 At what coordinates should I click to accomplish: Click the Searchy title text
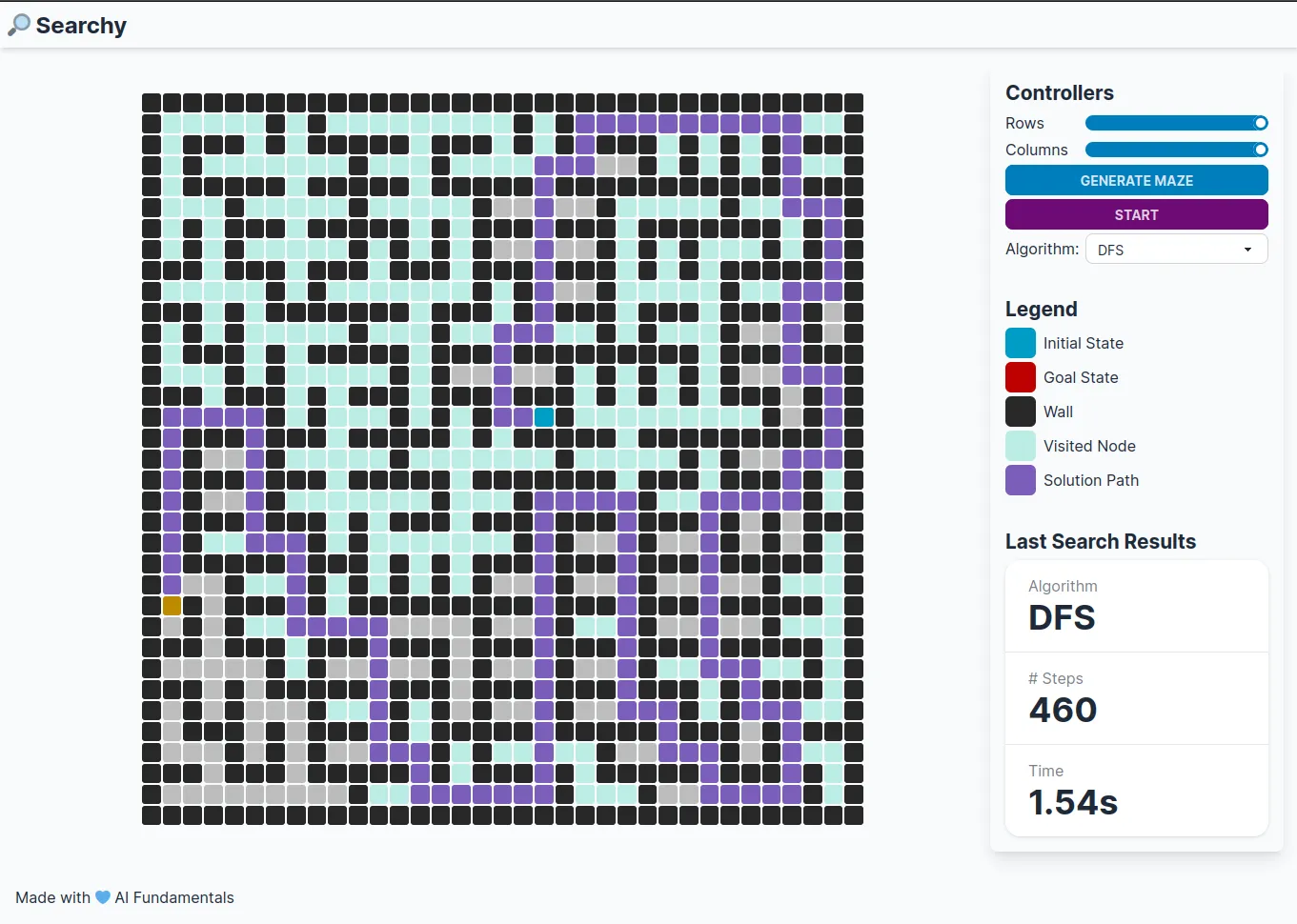pyautogui.click(x=81, y=26)
